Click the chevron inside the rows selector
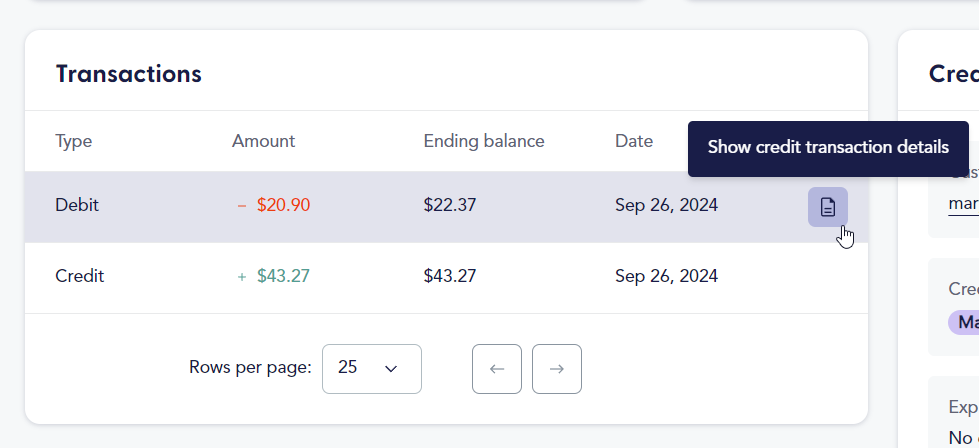Screen dimensions: 979x448 [391, 369]
